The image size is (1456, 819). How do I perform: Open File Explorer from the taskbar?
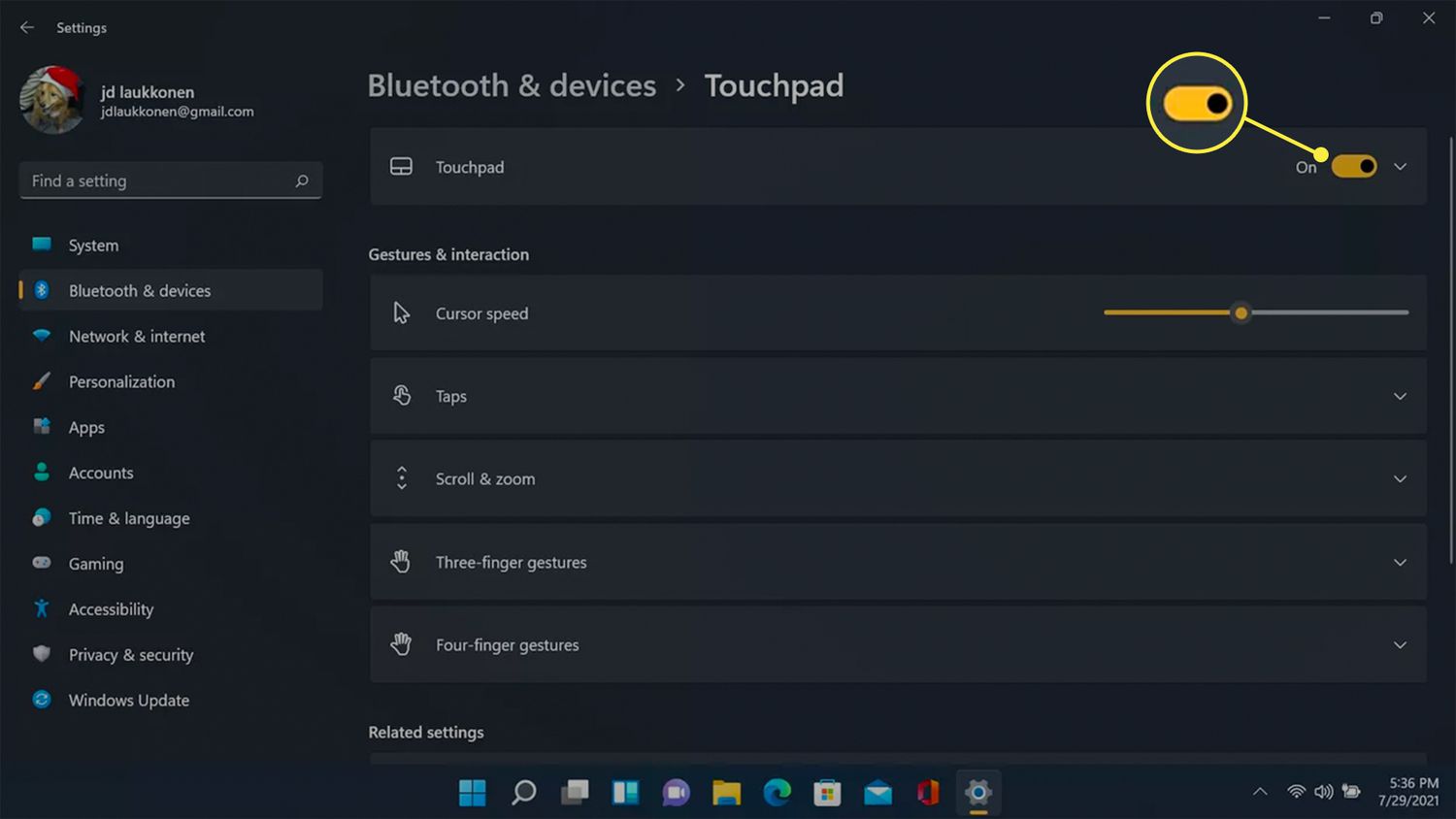click(x=726, y=793)
